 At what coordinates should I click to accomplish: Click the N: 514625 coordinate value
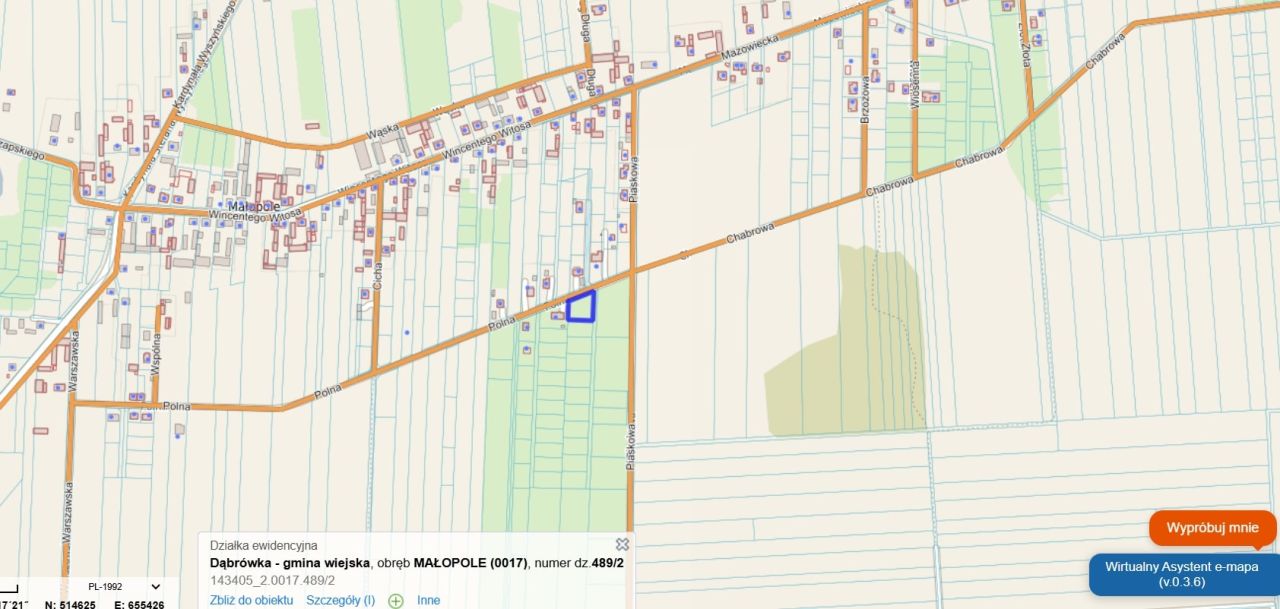click(70, 605)
